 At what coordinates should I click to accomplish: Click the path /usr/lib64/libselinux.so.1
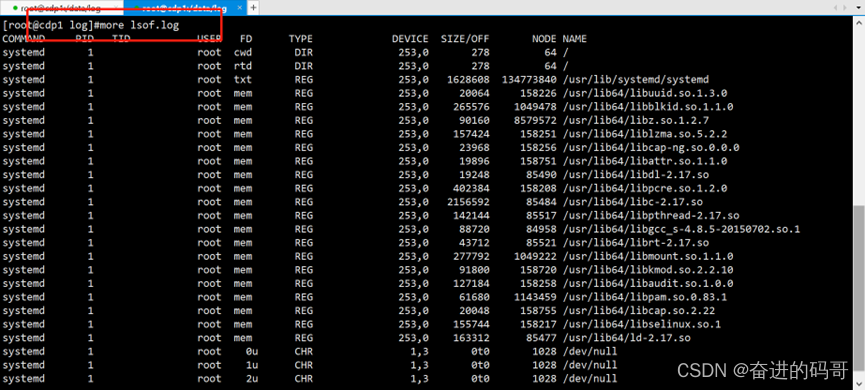point(642,324)
